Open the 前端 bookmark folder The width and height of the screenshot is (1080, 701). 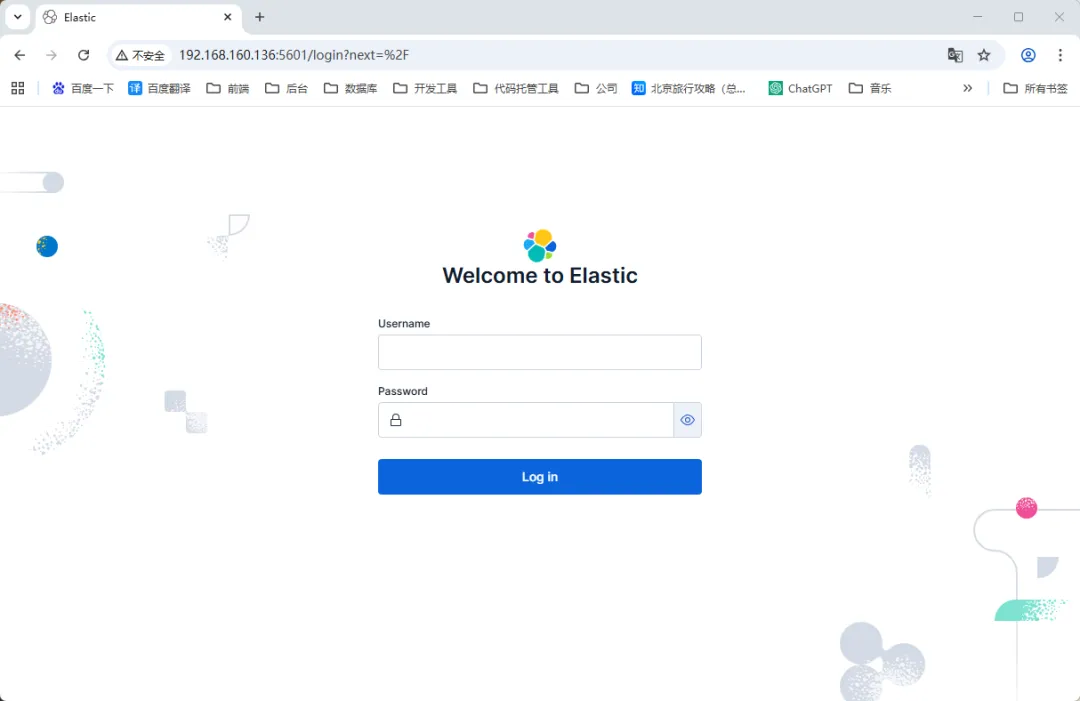coord(228,88)
